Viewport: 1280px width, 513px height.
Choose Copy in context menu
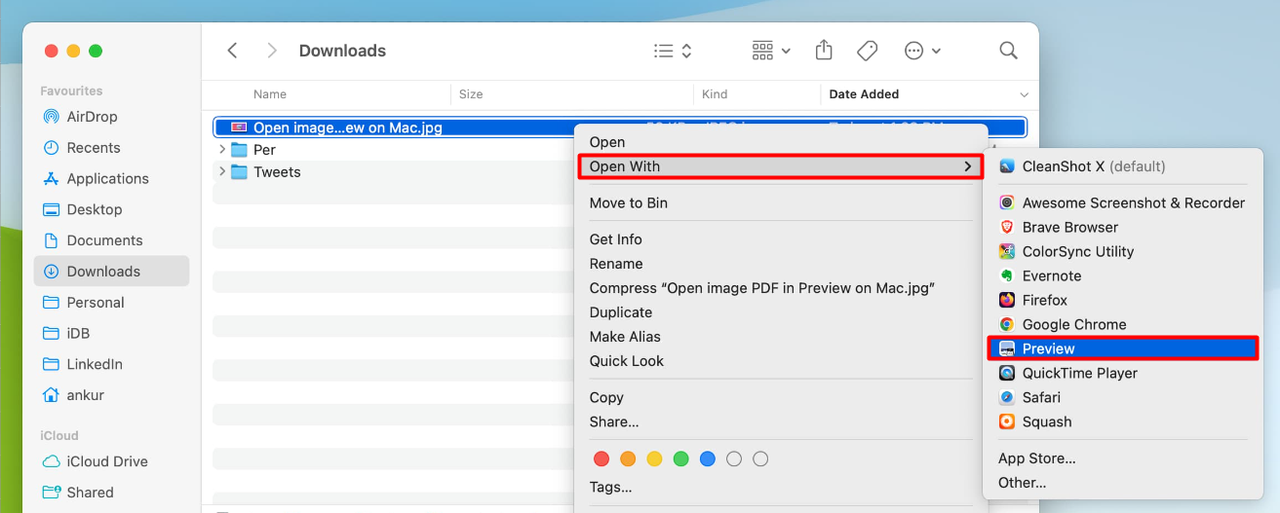click(781, 397)
